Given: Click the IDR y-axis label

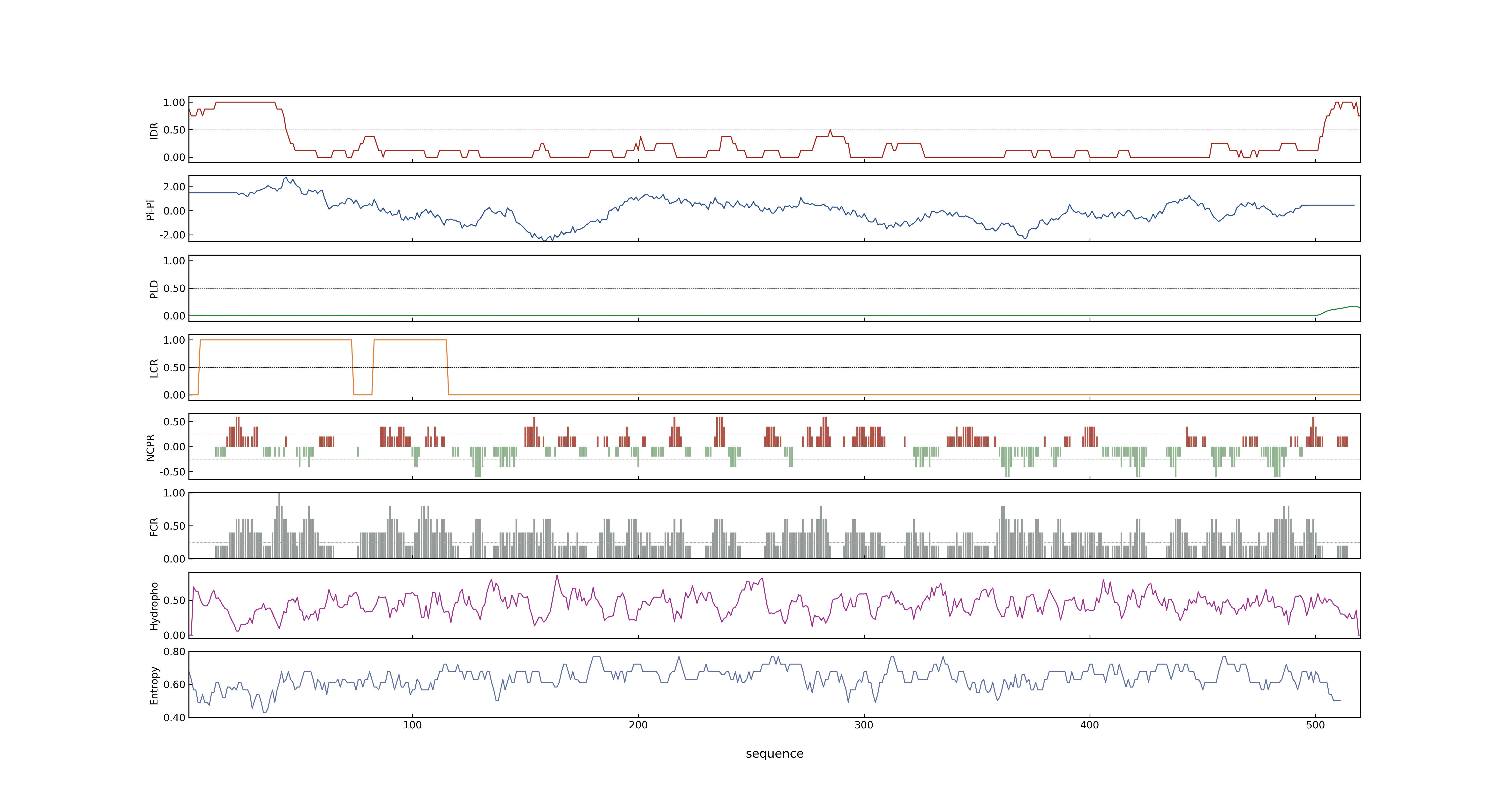Looking at the screenshot, I should [154, 130].
